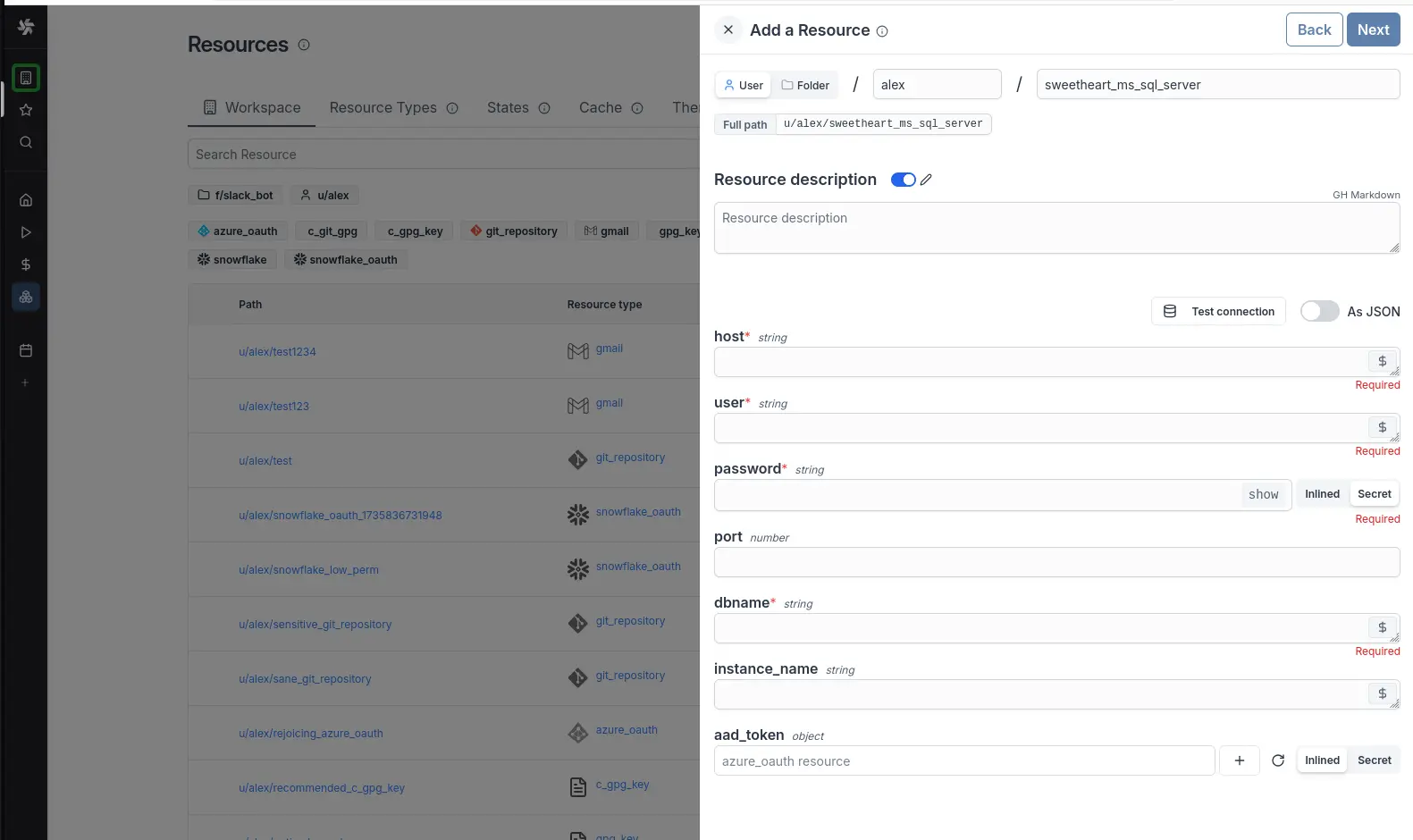The width and height of the screenshot is (1413, 840).
Task: Click the refresh icon next to aad_token
Action: 1278,760
